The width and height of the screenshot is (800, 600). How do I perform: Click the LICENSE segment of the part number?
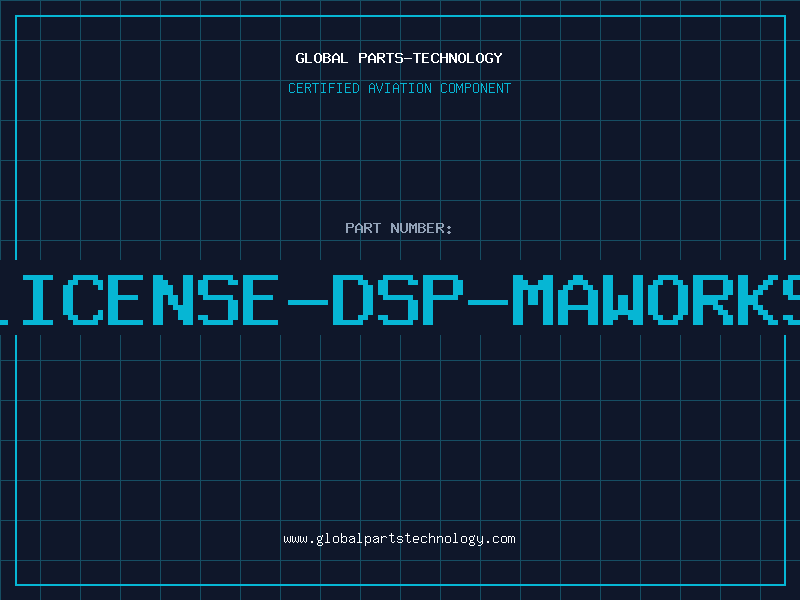pyautogui.click(x=139, y=300)
